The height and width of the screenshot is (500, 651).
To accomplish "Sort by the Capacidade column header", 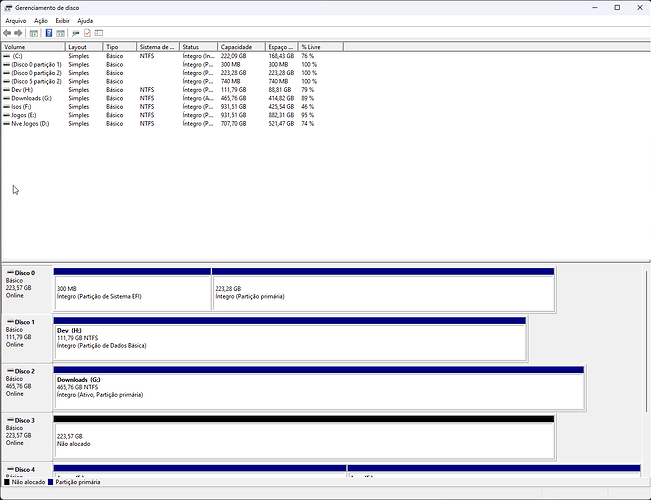I will (x=240, y=47).
